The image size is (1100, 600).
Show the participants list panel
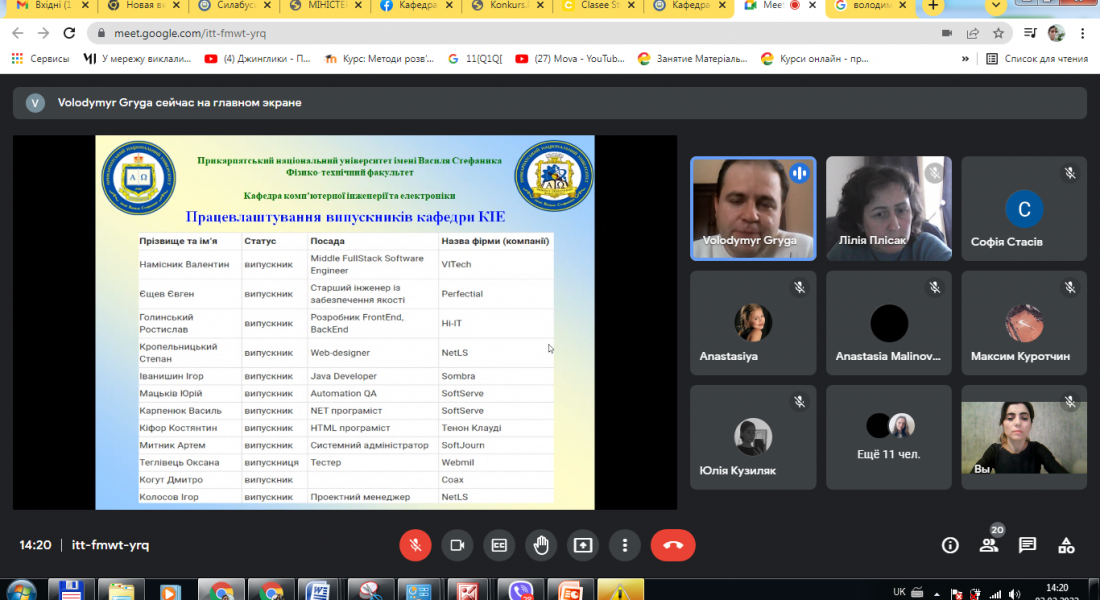coord(989,545)
